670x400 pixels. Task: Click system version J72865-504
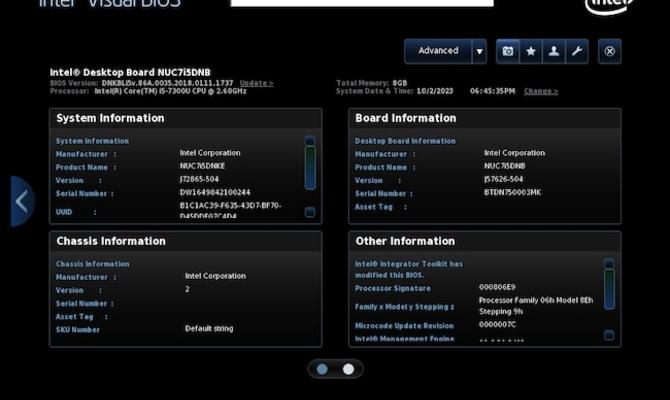pyautogui.click(x=199, y=179)
